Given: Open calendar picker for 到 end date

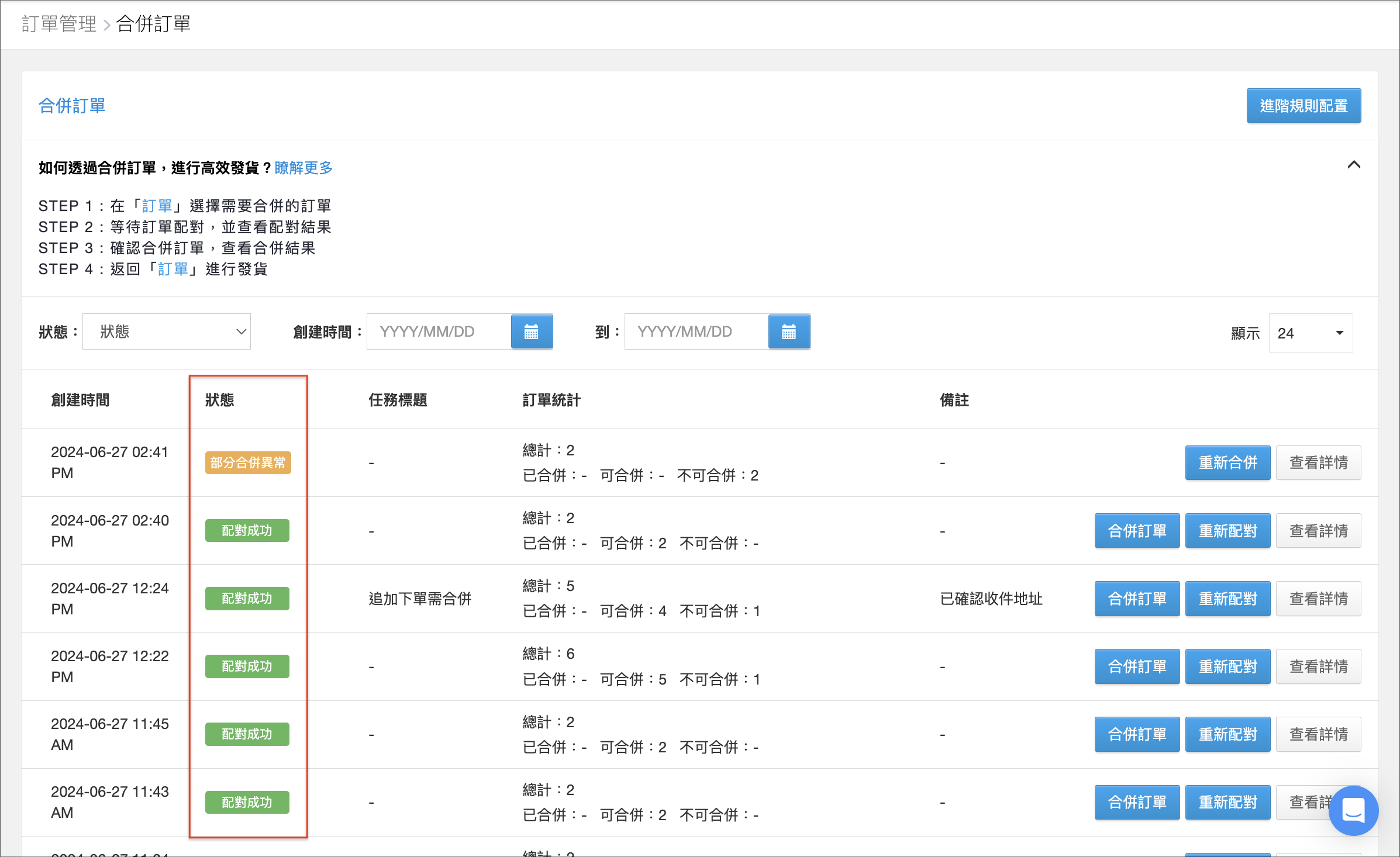Looking at the screenshot, I should click(x=789, y=331).
